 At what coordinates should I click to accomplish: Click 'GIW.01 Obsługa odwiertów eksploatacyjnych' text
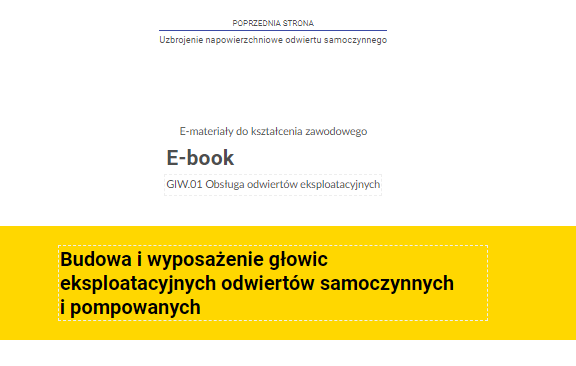[273, 184]
